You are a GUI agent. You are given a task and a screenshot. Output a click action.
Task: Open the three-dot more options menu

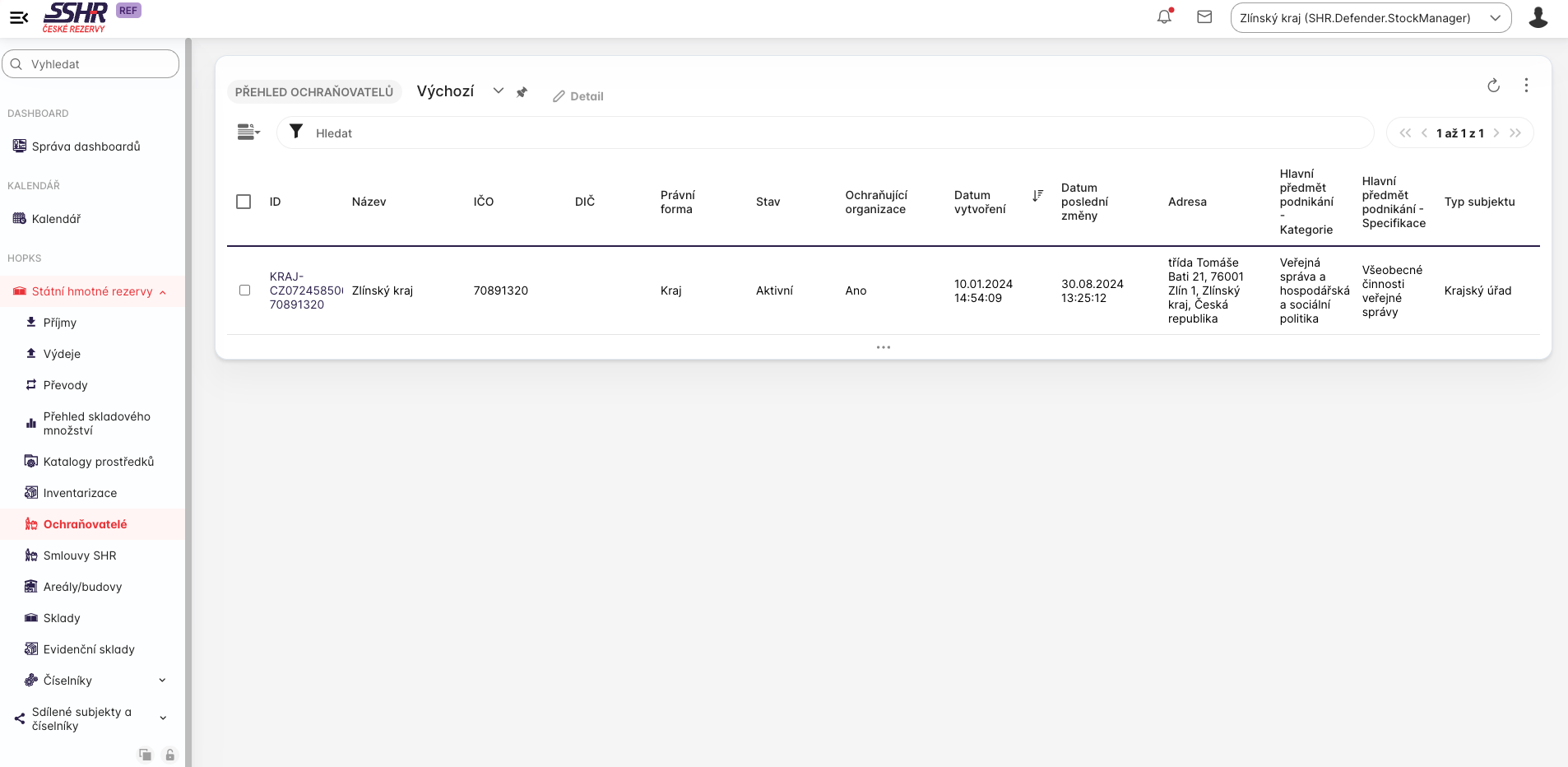click(1526, 86)
